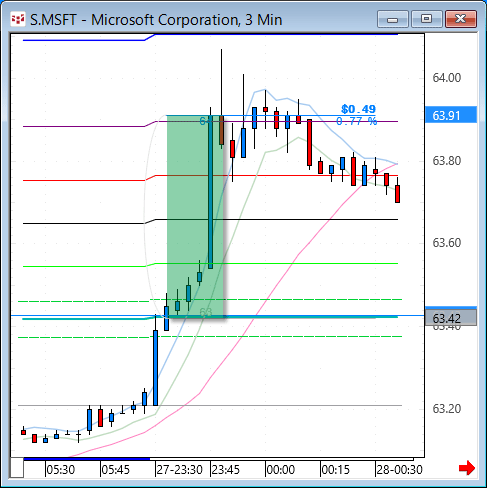Viewport: 487px width, 488px height.
Task: Minimize the S.MSFT chart window
Action: (393, 19)
